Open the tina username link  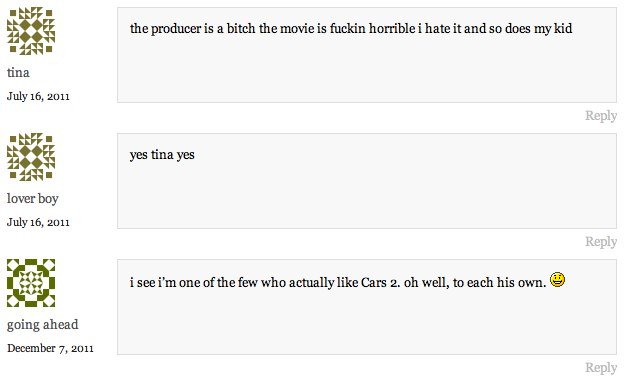pos(18,72)
